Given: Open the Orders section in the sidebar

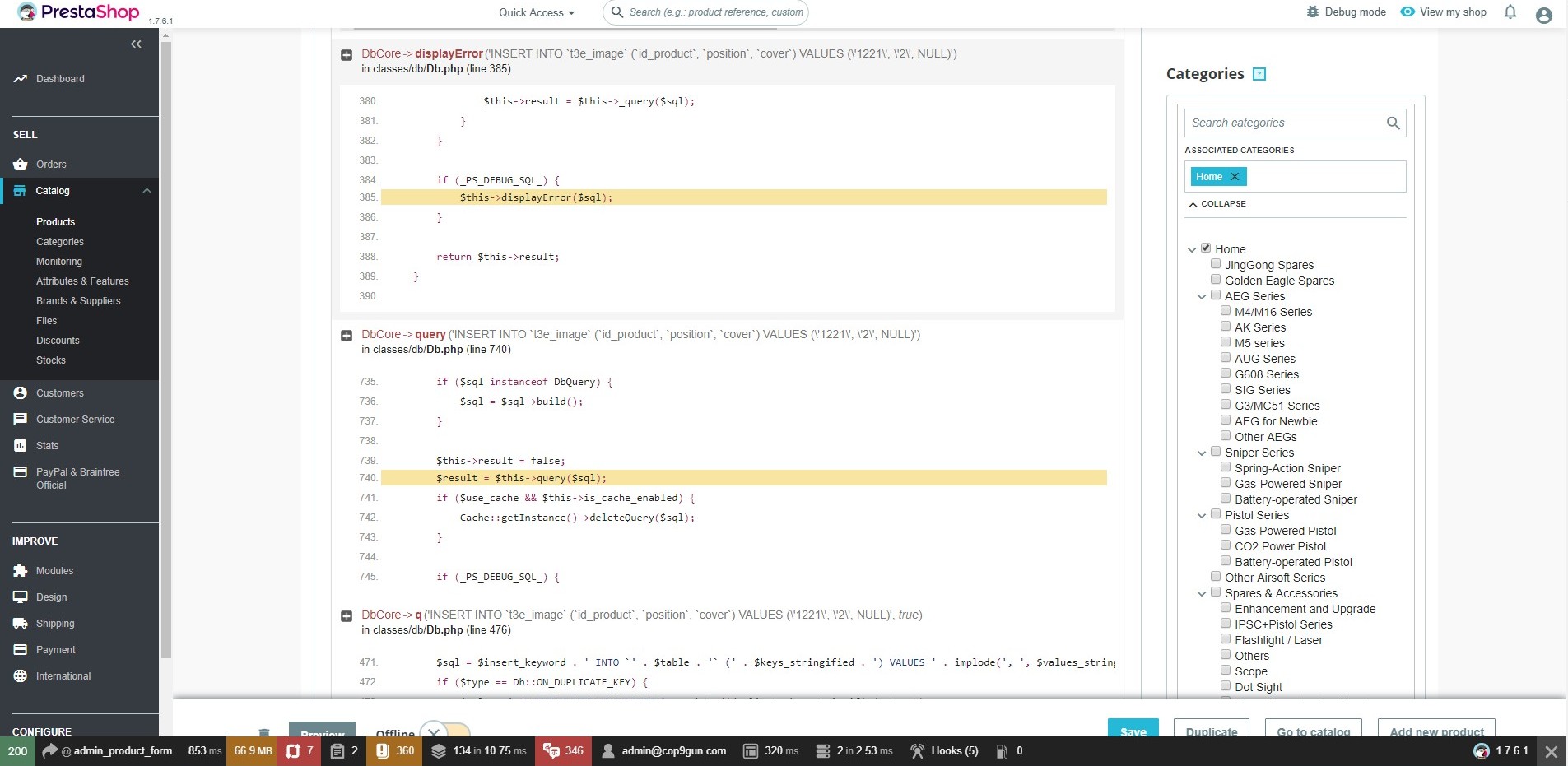Looking at the screenshot, I should pyautogui.click(x=51, y=164).
